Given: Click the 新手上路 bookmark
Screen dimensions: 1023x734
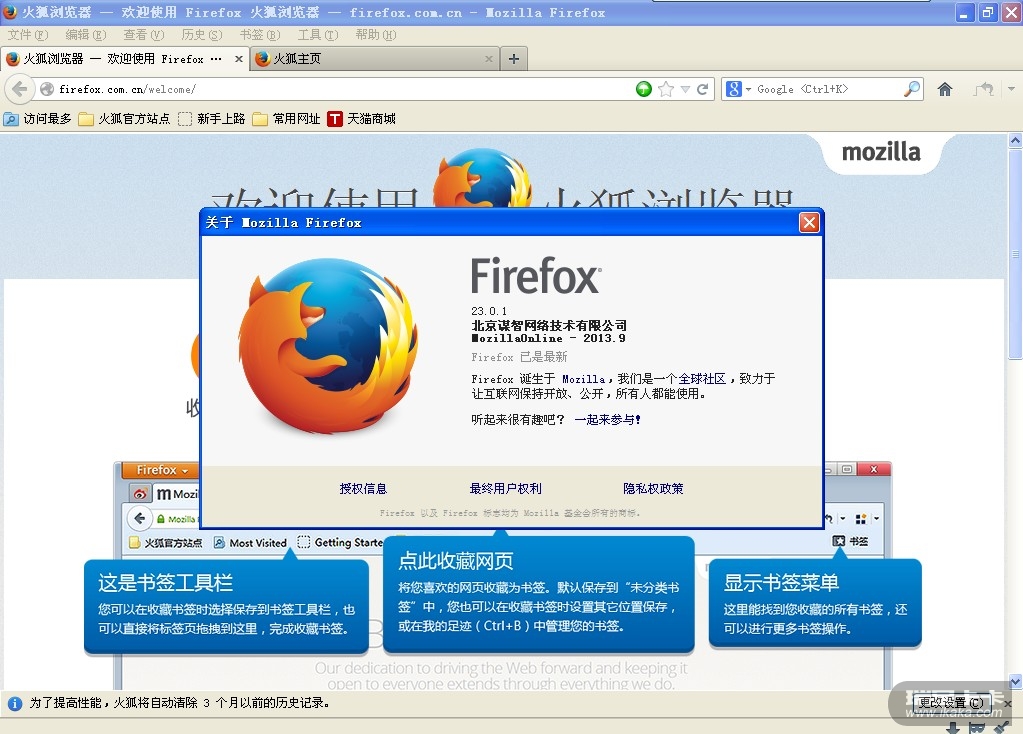Looking at the screenshot, I should point(211,119).
